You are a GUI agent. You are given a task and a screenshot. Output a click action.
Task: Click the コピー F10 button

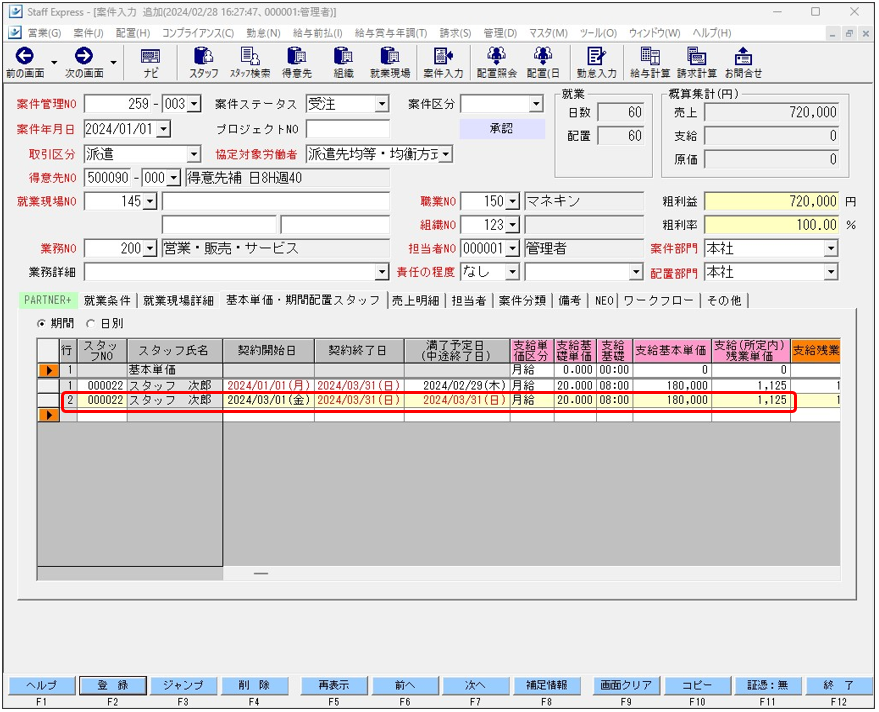coord(697,685)
